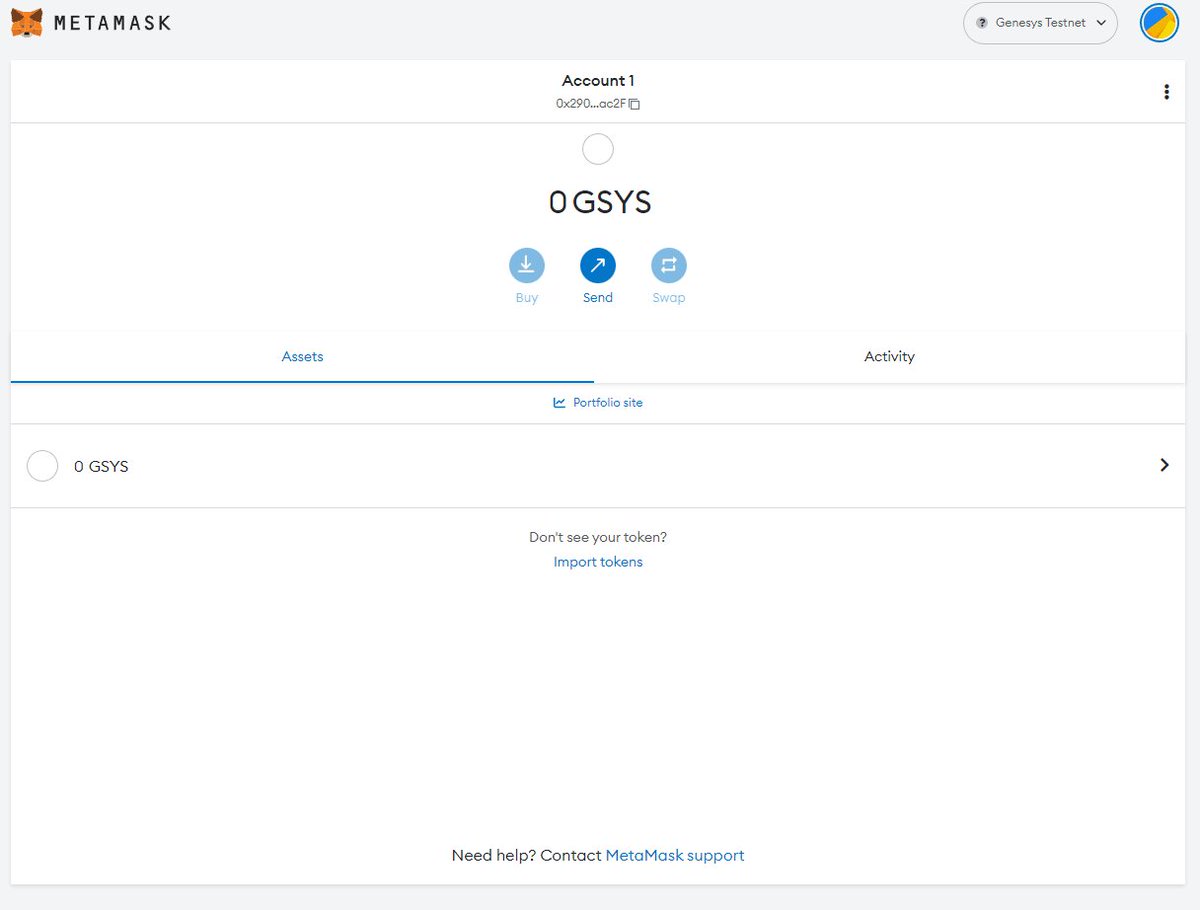Click the MetaMask fox logo

(27, 22)
